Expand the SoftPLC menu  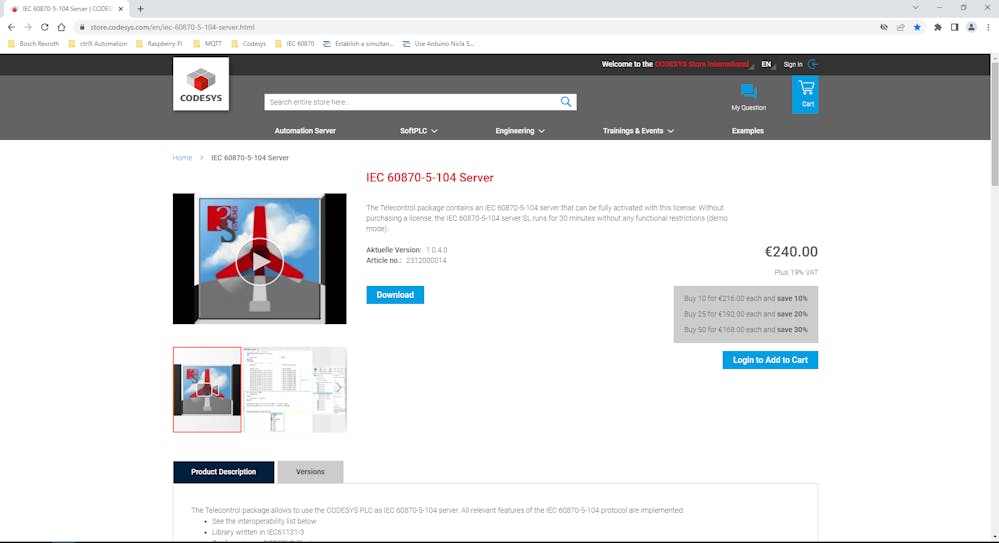tap(419, 131)
